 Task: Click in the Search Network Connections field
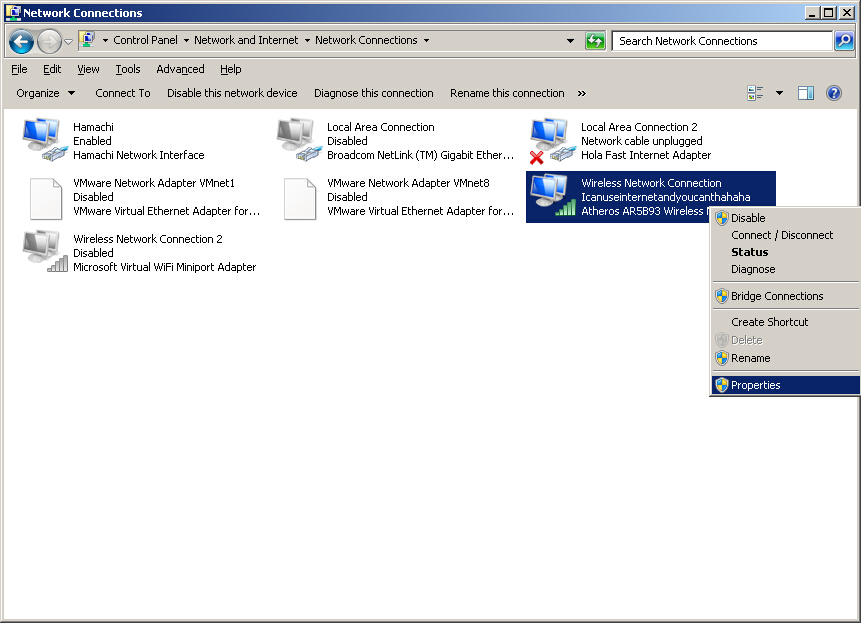coord(720,41)
